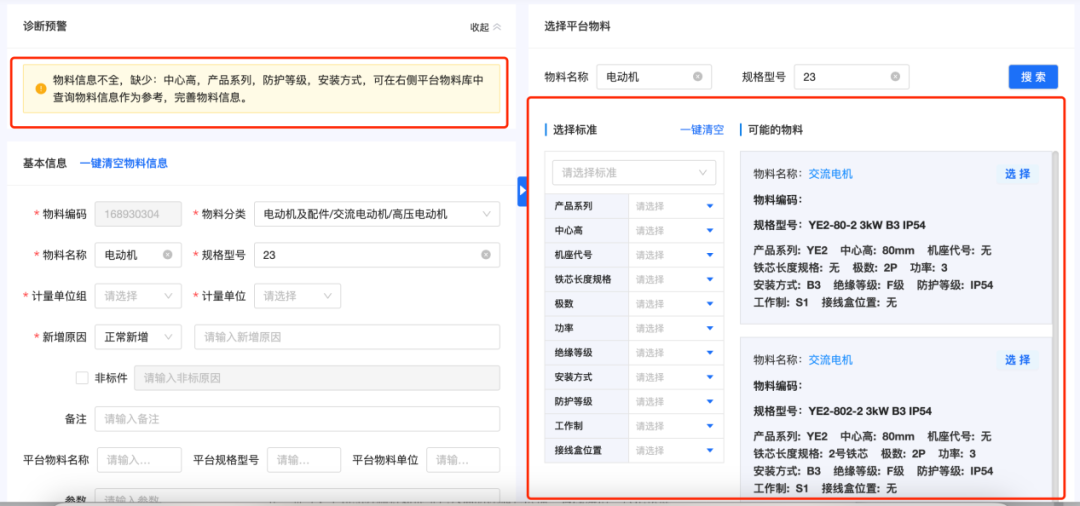Open the 绝缘等级 select dropdown

point(676,352)
